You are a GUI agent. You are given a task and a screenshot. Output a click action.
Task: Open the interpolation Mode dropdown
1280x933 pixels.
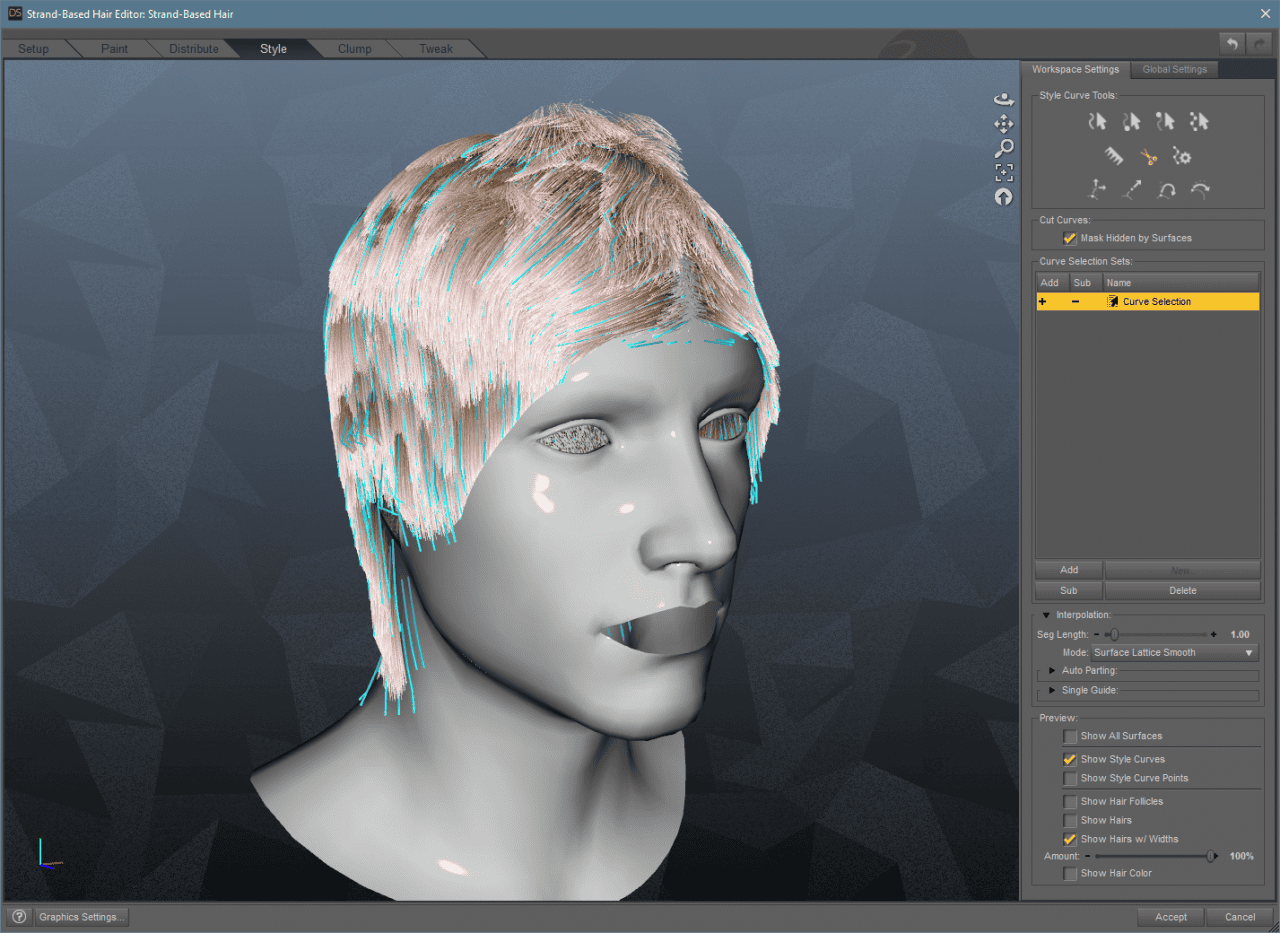(x=1174, y=652)
